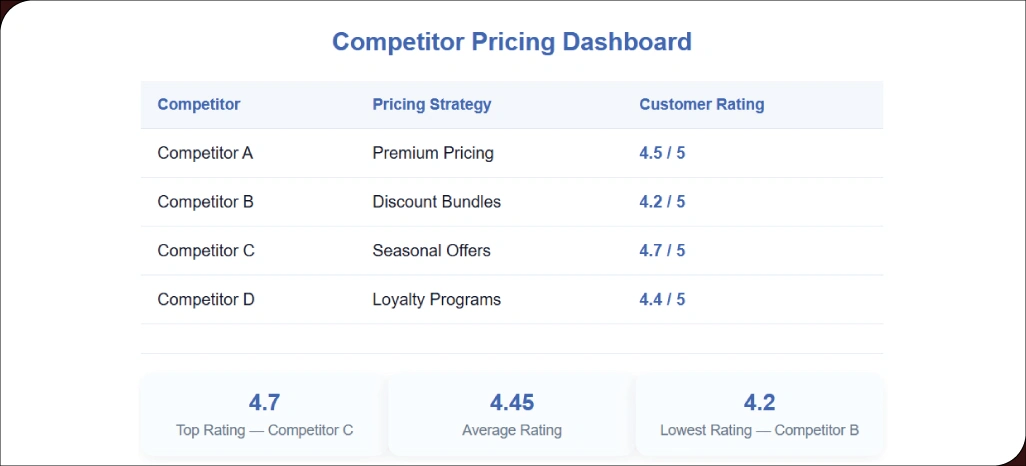Click the Competitor B name cell

point(205,202)
